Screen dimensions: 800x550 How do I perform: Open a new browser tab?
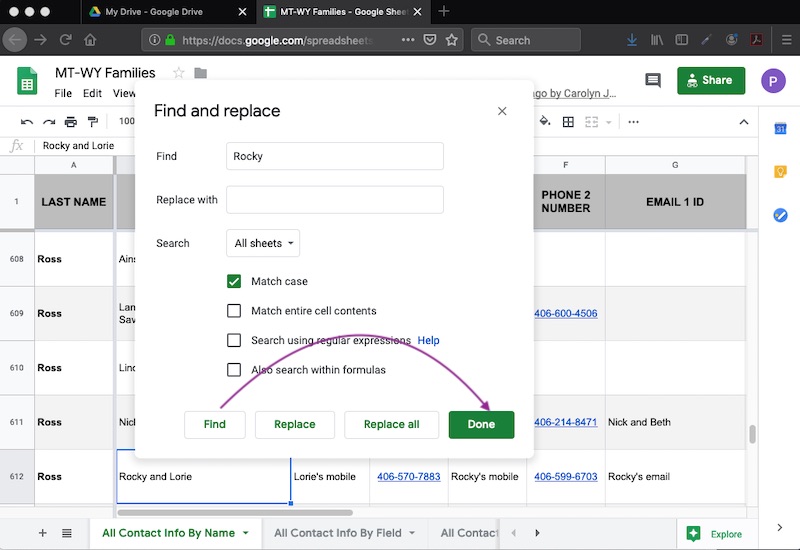pyautogui.click(x=444, y=11)
